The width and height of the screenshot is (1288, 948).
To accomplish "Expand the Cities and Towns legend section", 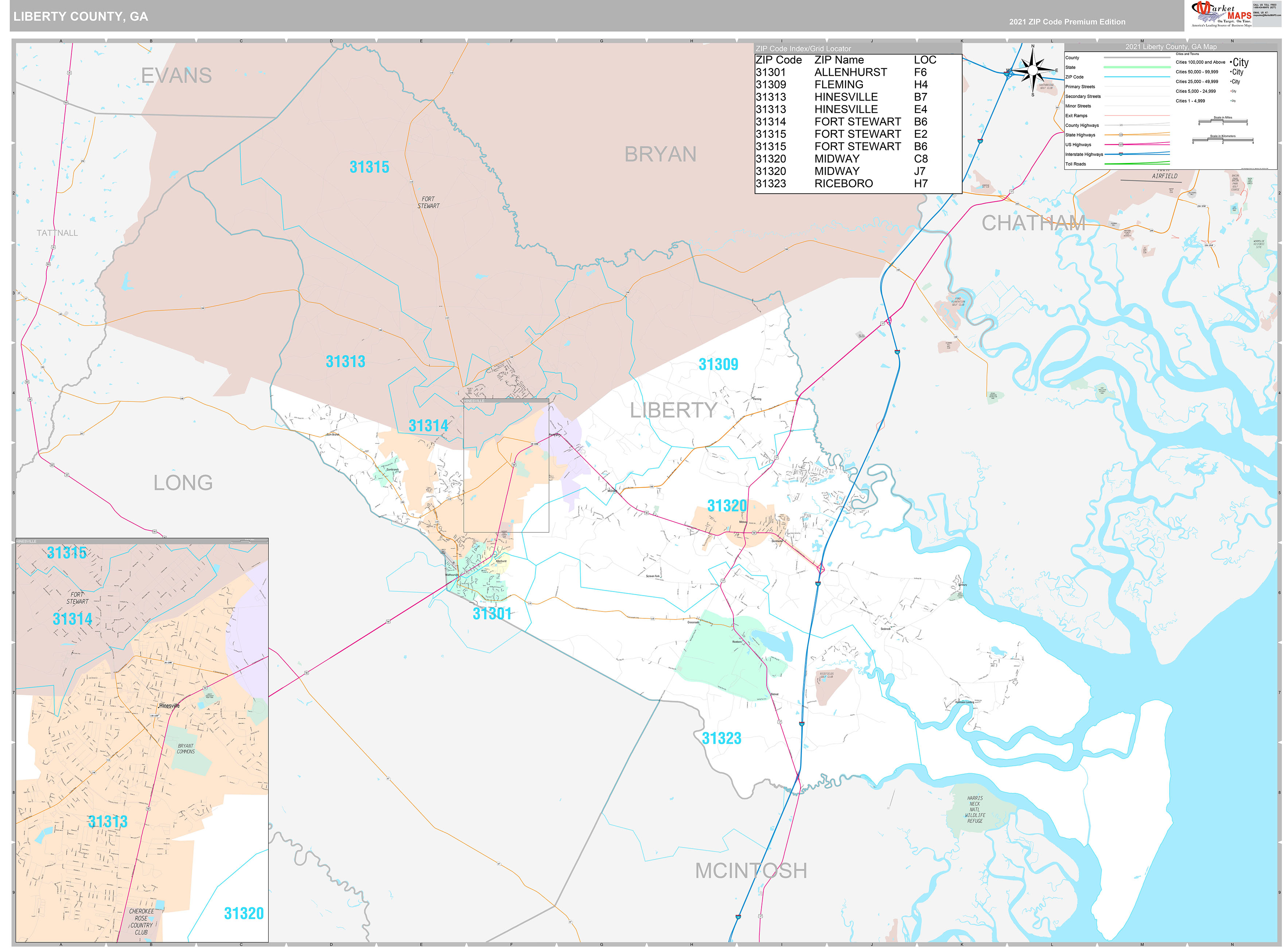I will point(1188,54).
